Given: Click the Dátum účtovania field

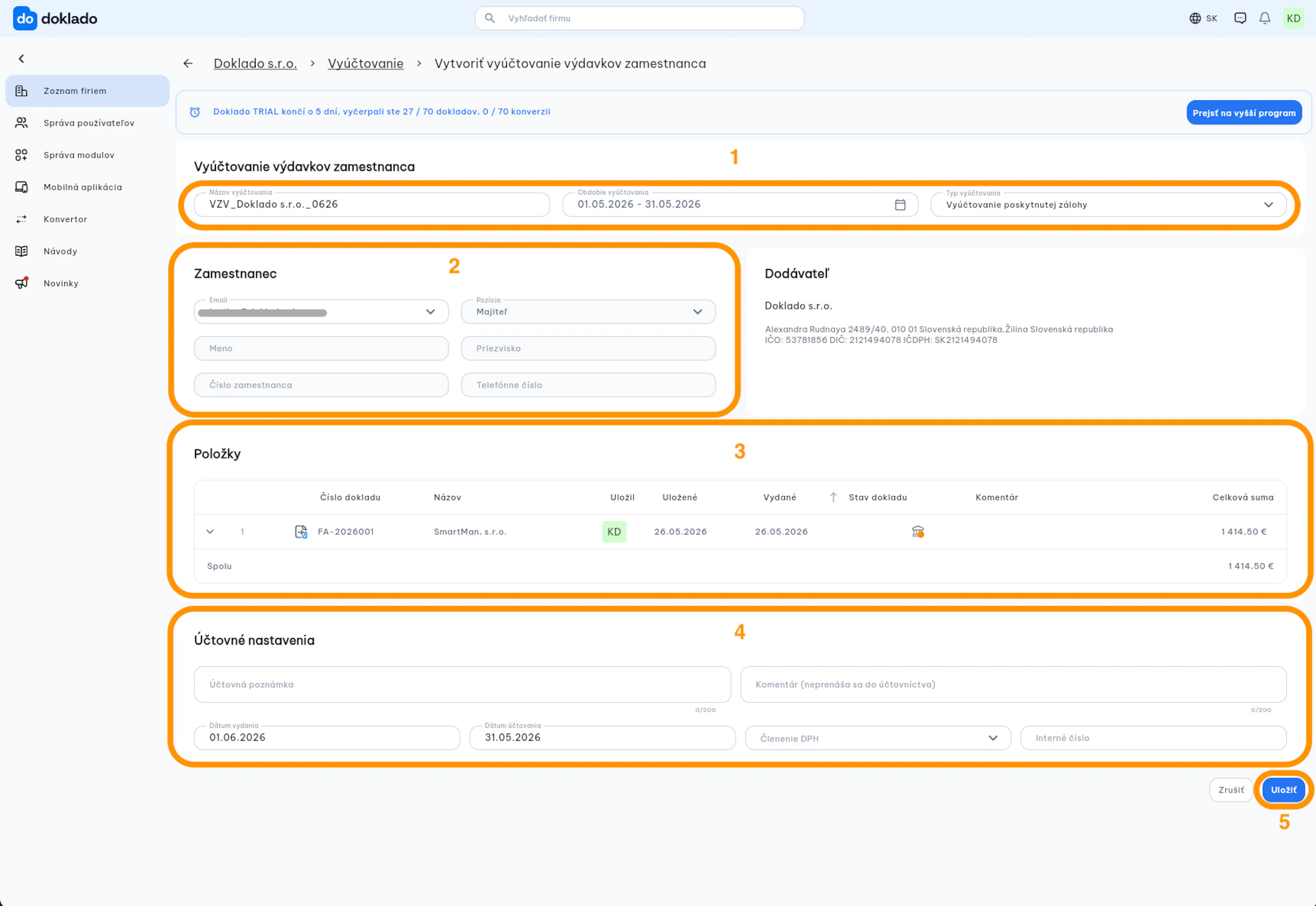Looking at the screenshot, I should (603, 738).
